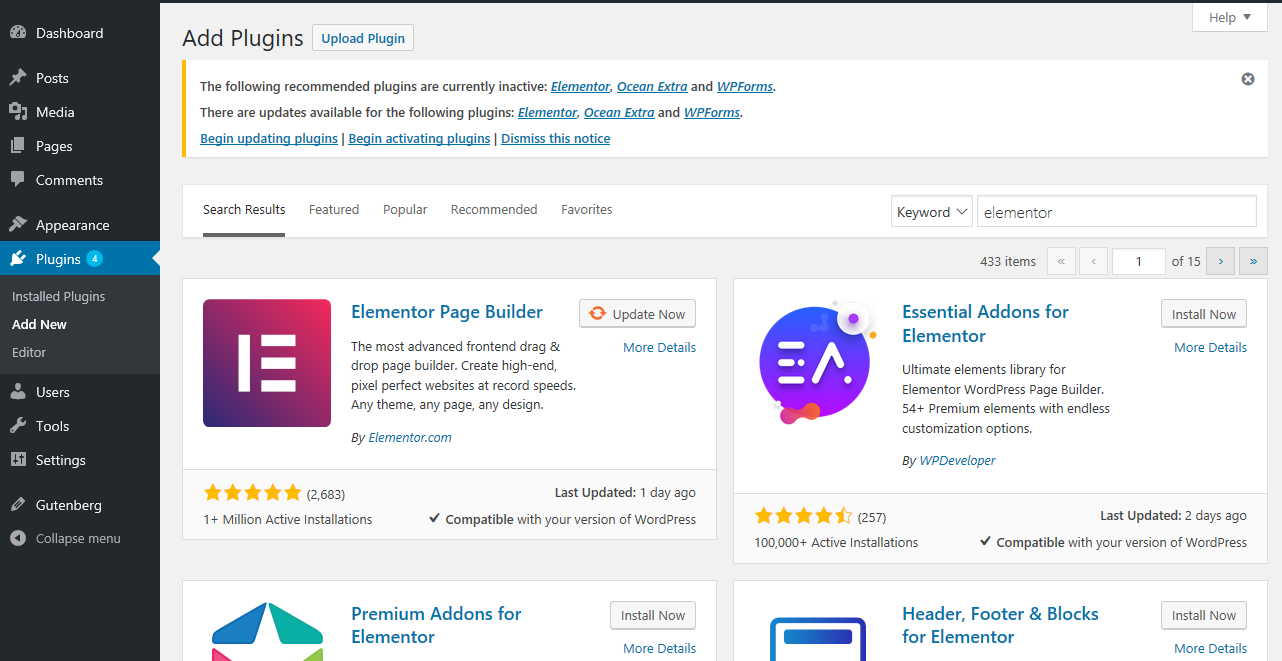Click the 433 items count text
The height and width of the screenshot is (661, 1282).
1008,261
